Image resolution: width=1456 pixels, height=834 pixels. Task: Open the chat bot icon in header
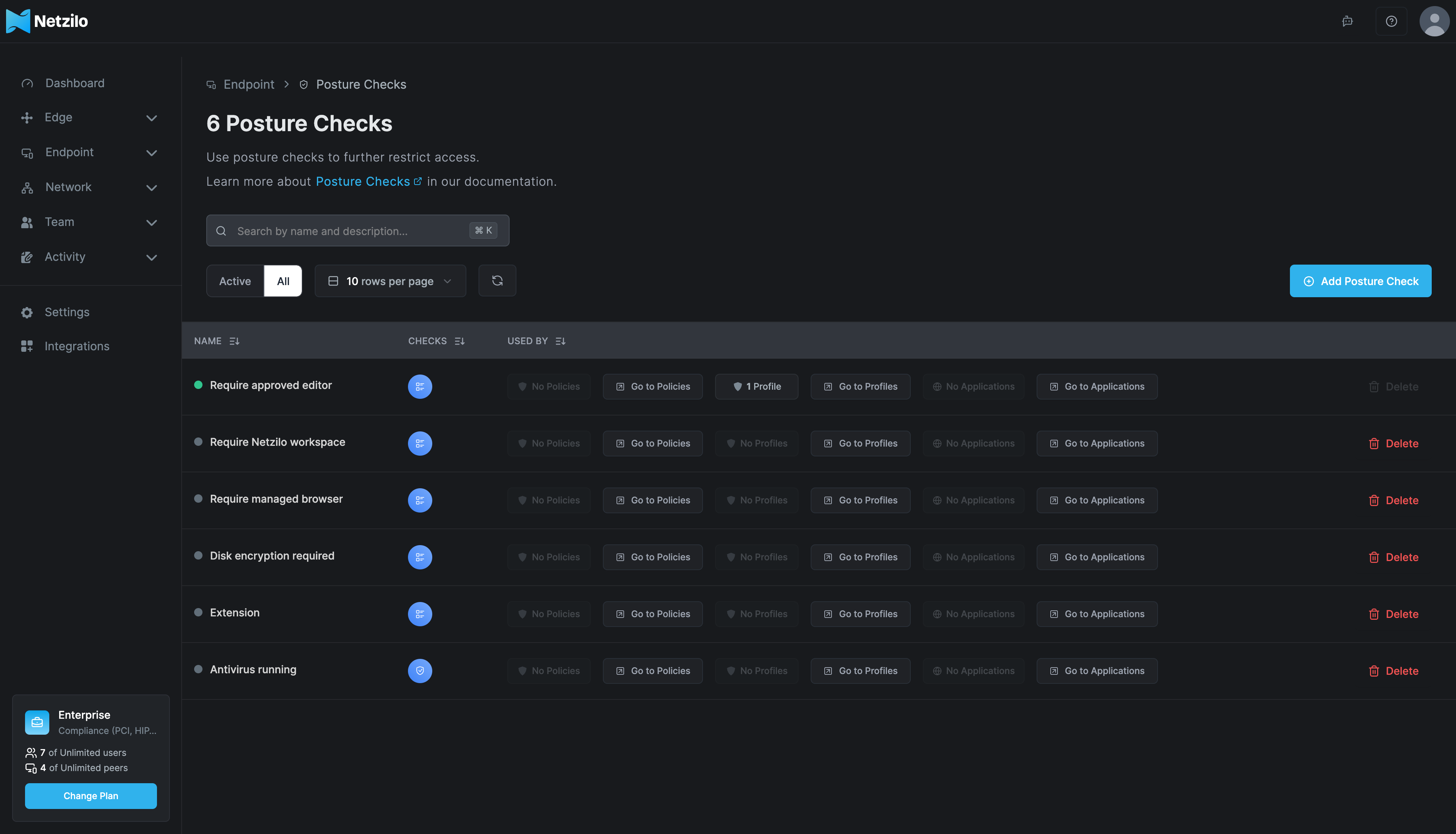point(1347,21)
